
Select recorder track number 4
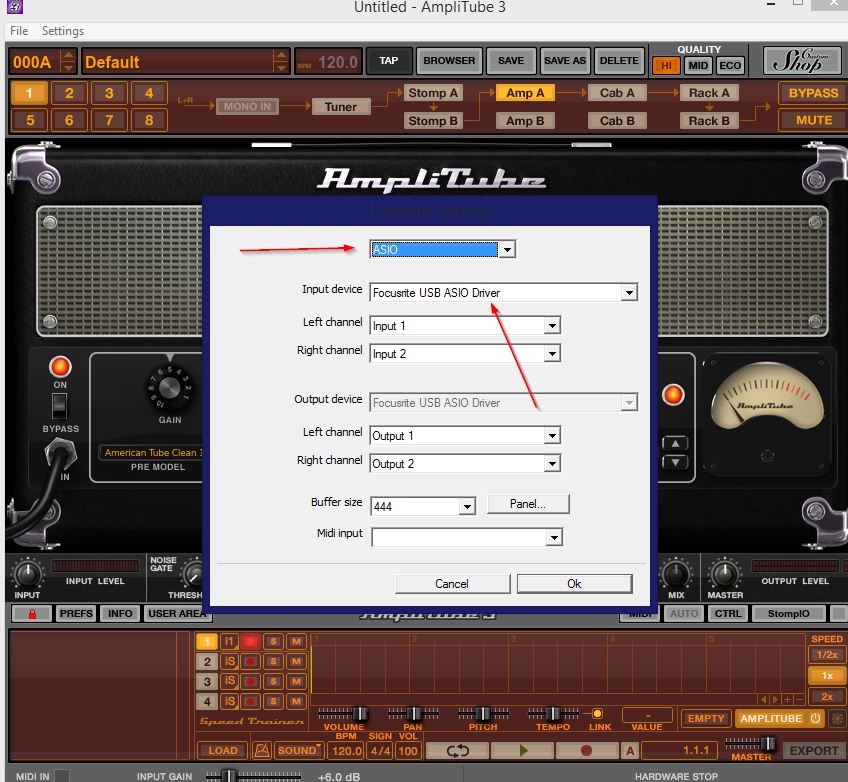(x=207, y=702)
